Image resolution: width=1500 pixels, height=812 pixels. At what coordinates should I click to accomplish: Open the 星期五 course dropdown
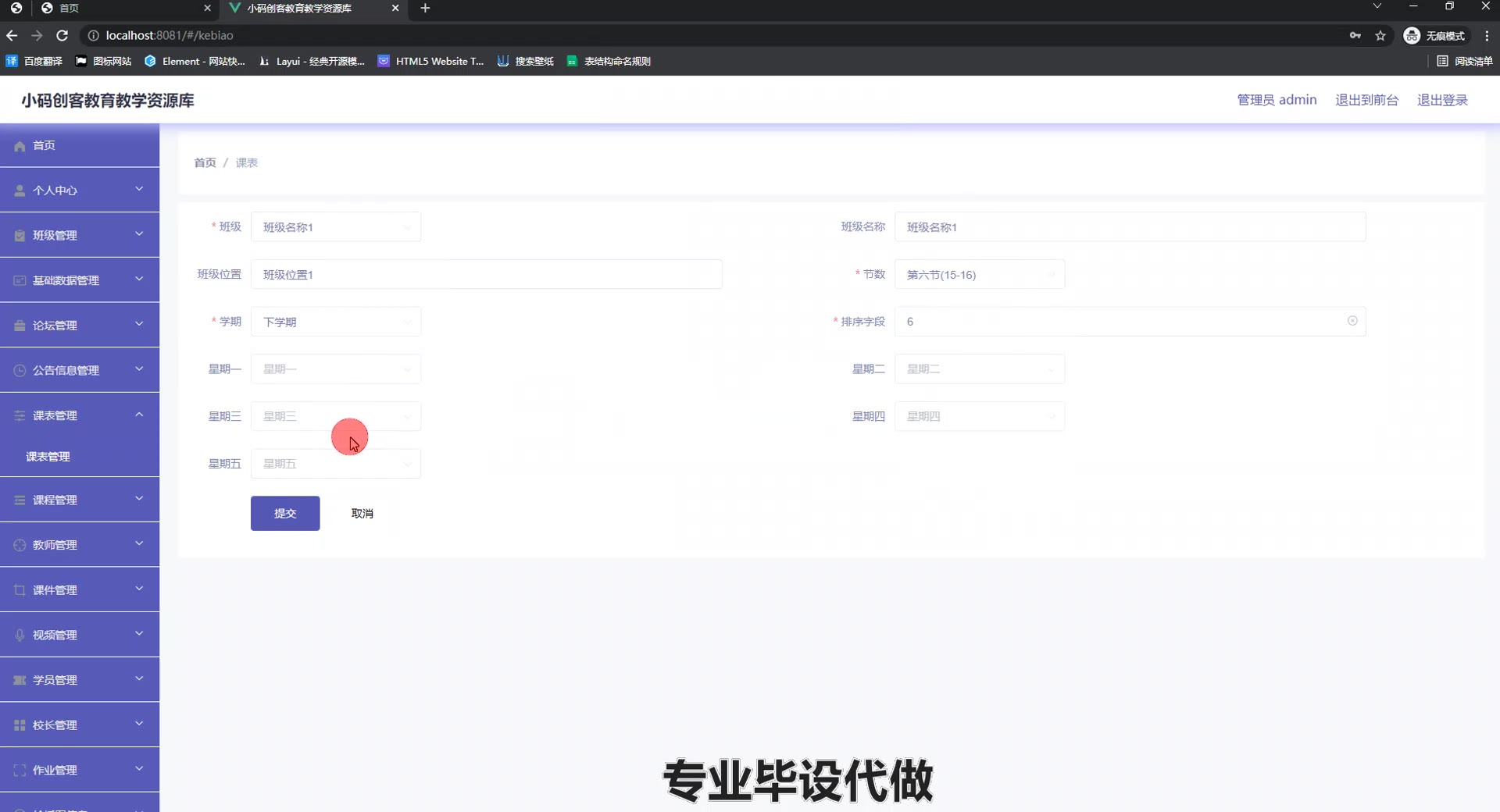[x=336, y=464]
